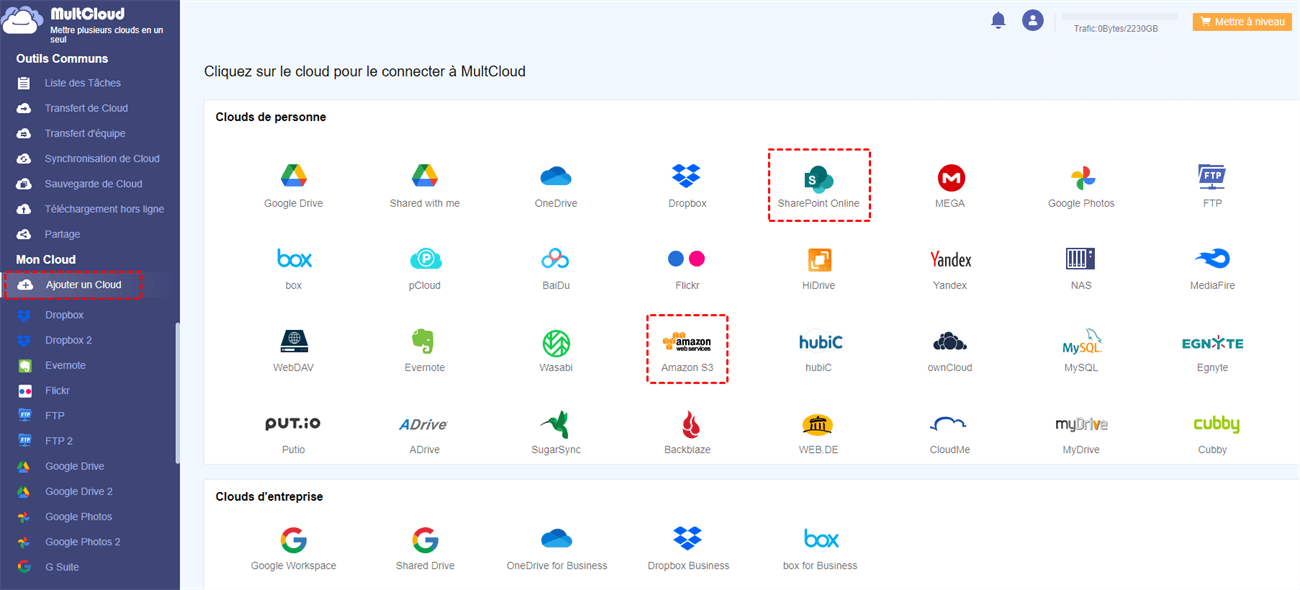Select the Shared with me cloud
Screen dimensions: 1300x590
pyautogui.click(x=425, y=186)
